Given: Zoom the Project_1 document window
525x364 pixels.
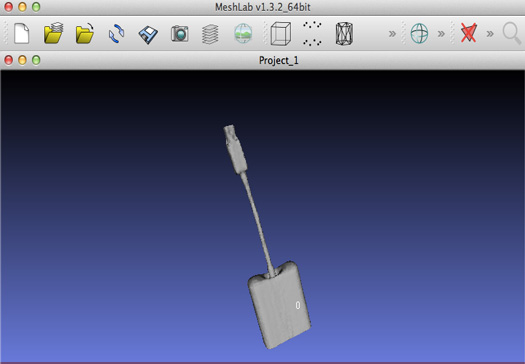Looking at the screenshot, I should click(36, 60).
